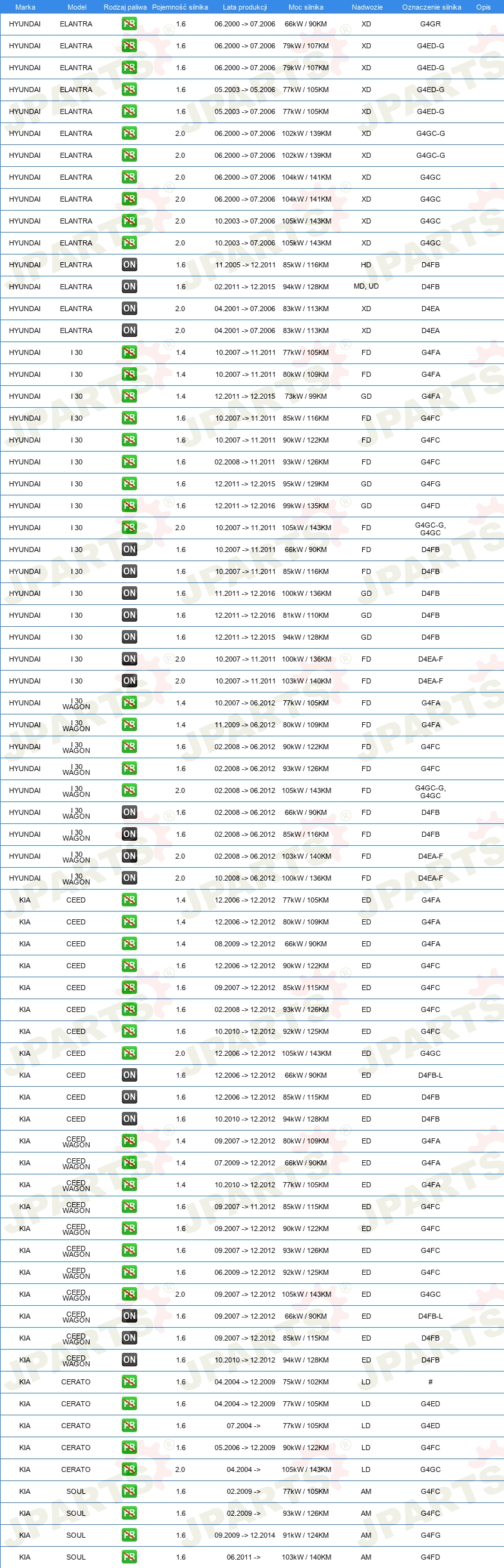Click the Marka column header

click(x=25, y=7)
